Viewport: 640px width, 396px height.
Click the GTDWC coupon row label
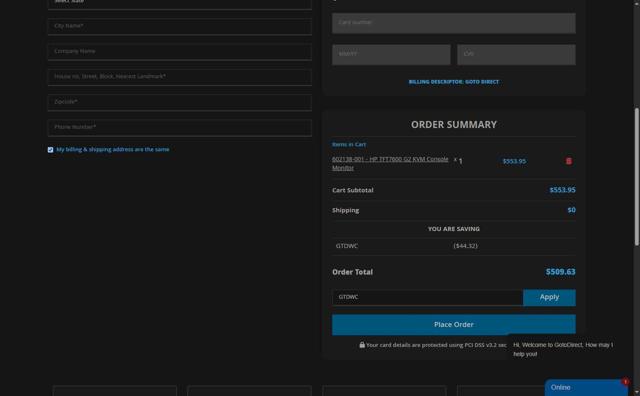tap(347, 246)
